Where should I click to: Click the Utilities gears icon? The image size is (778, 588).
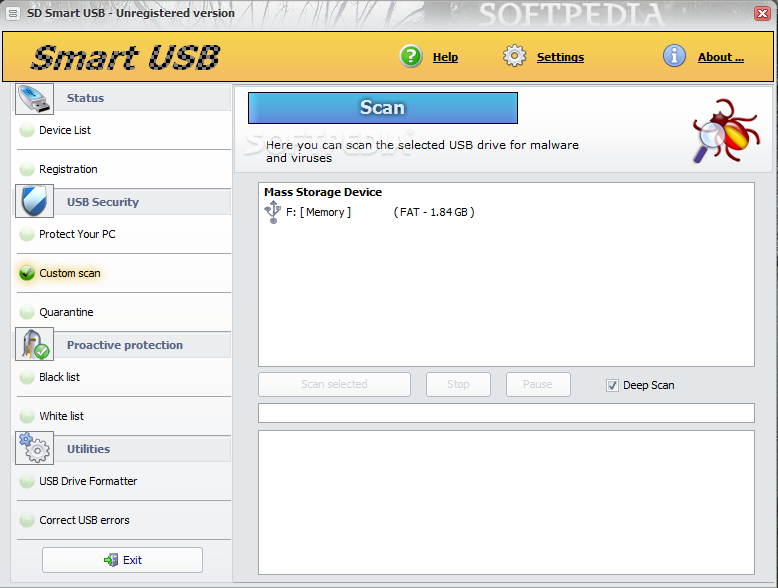pyautogui.click(x=34, y=448)
